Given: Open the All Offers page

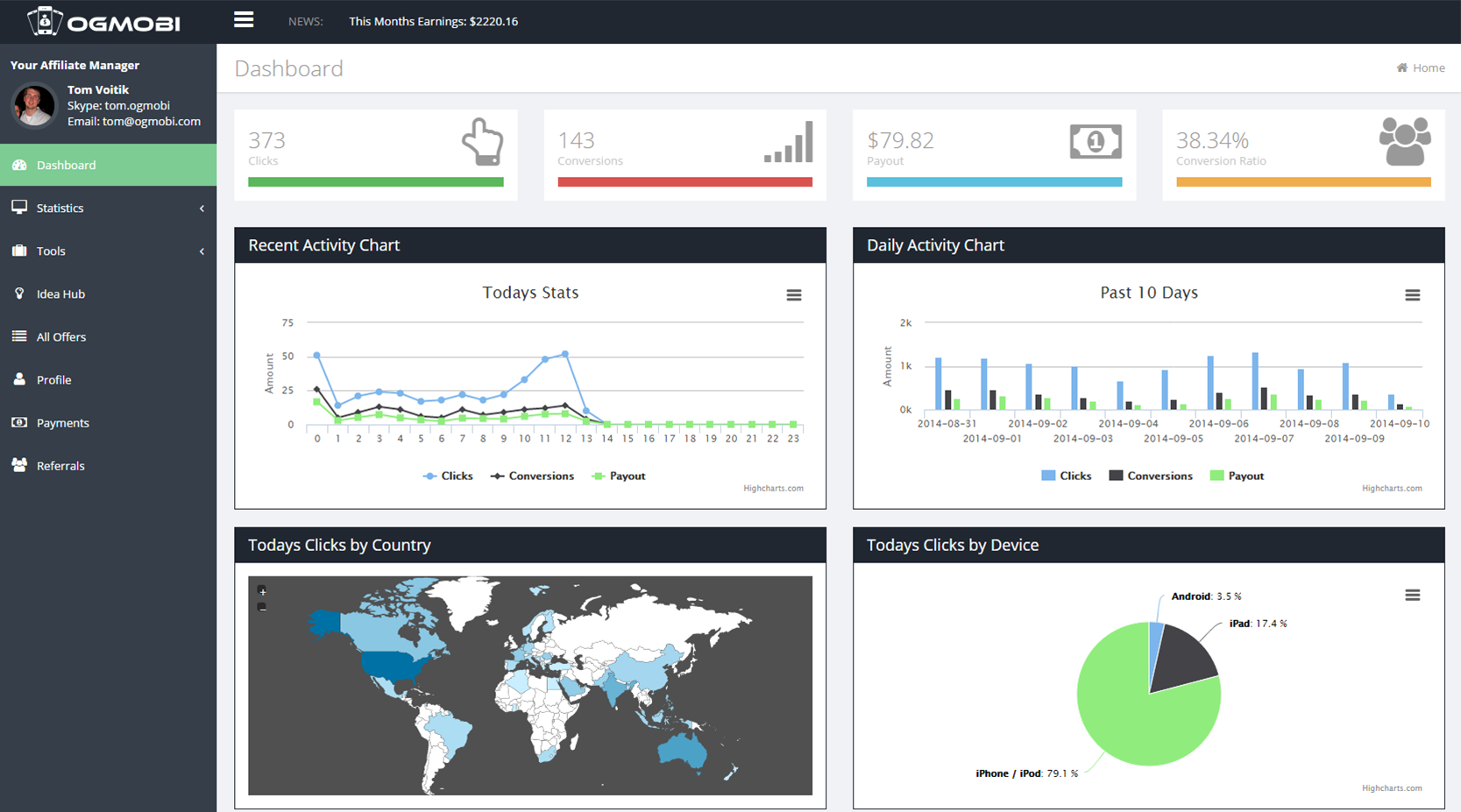Looking at the screenshot, I should (60, 336).
